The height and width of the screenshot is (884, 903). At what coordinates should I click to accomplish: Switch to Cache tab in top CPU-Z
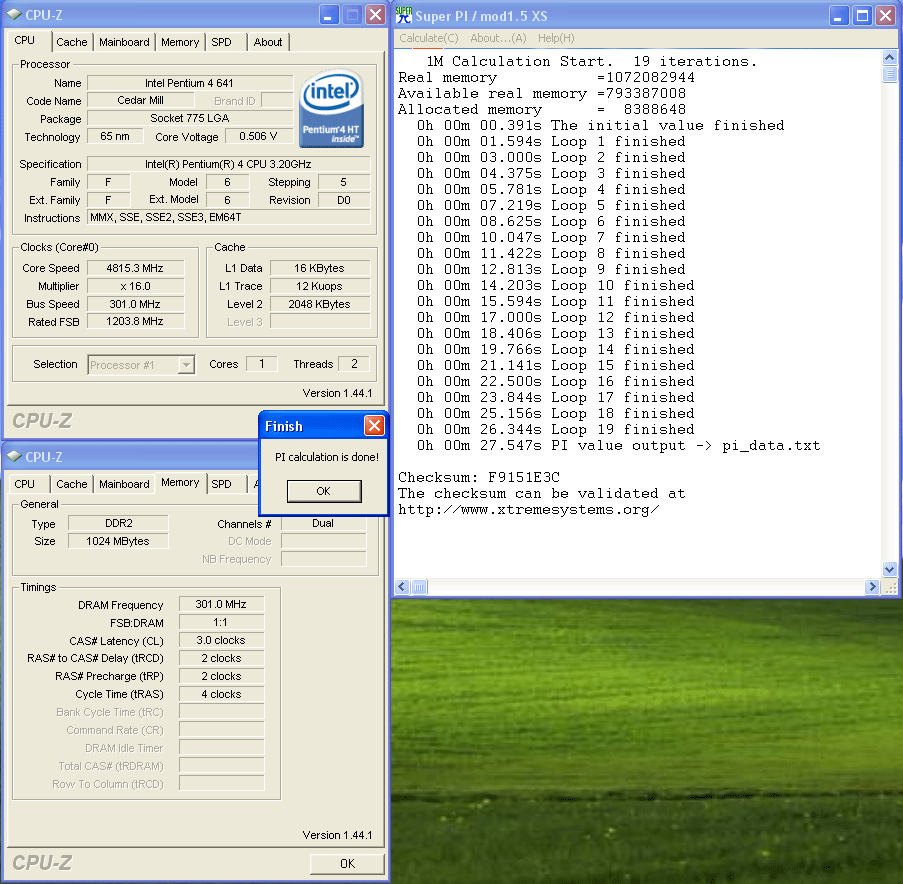pos(72,42)
